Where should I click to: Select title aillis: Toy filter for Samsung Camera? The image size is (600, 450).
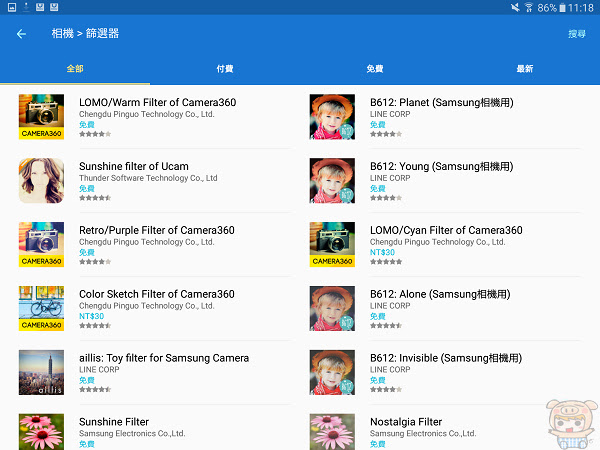(x=164, y=358)
